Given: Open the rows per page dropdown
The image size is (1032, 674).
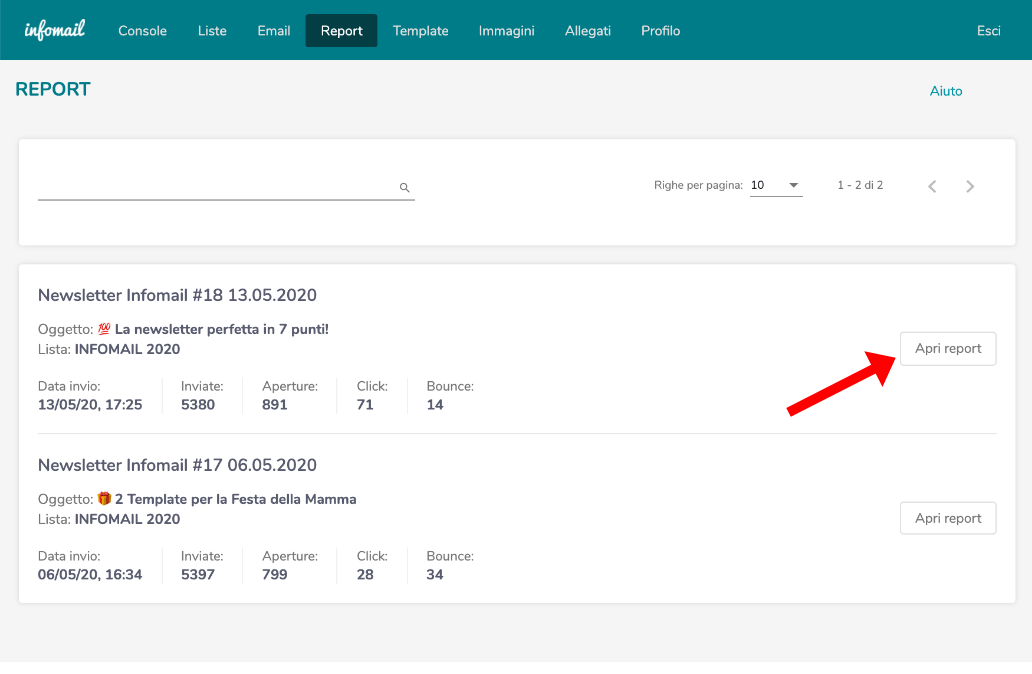Looking at the screenshot, I should click(x=776, y=186).
